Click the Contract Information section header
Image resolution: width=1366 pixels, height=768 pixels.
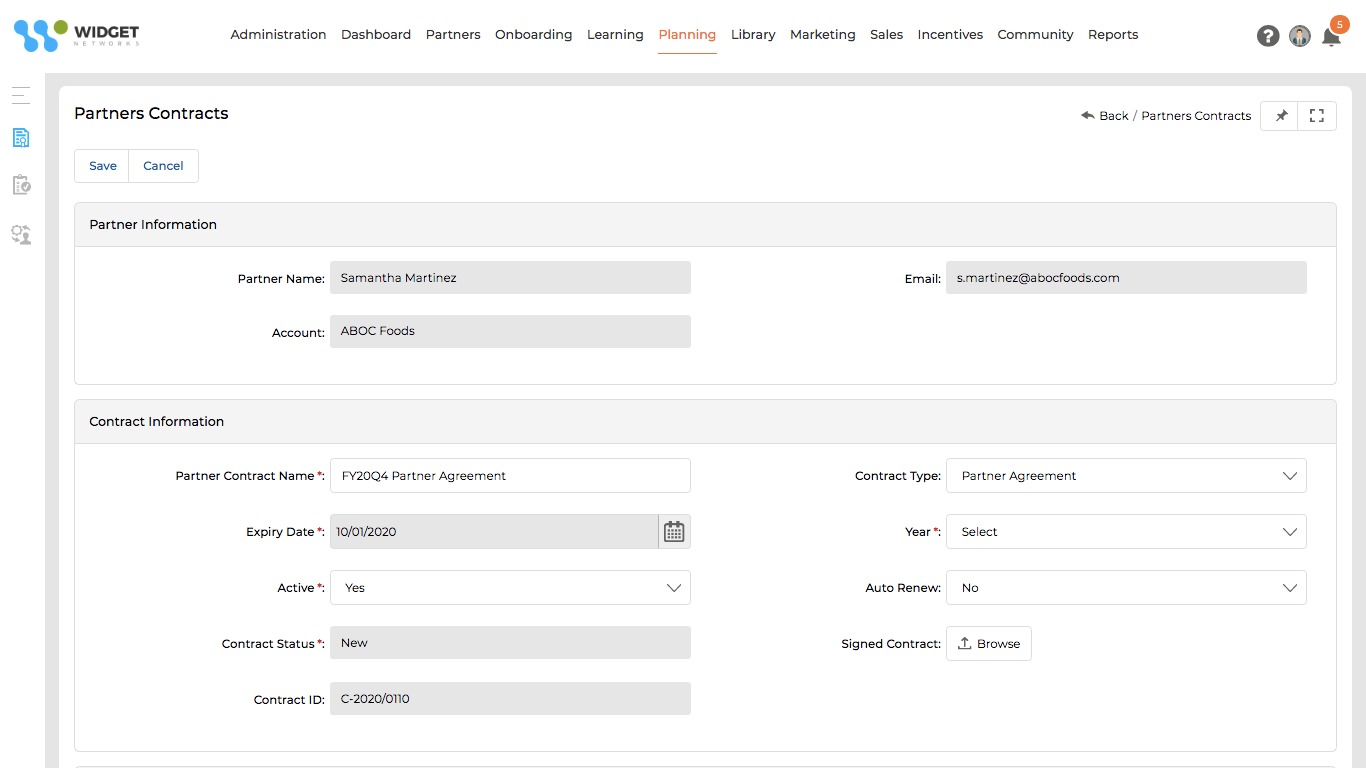[x=705, y=422]
